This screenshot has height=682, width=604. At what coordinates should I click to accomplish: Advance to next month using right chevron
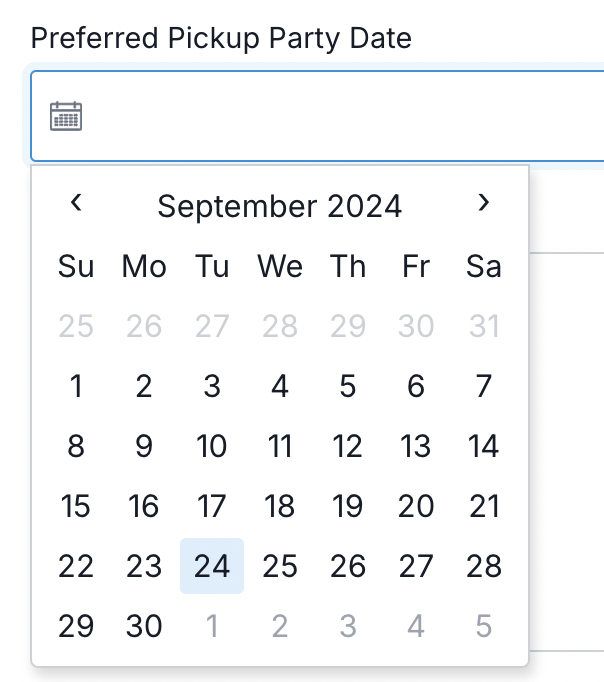[x=484, y=204]
